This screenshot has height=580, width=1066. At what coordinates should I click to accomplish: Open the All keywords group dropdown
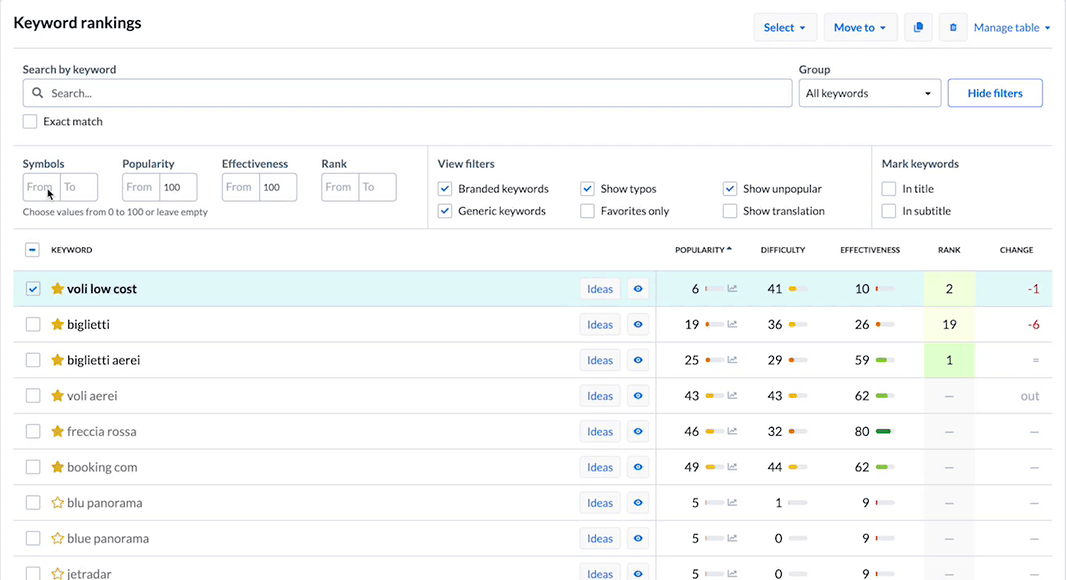[x=869, y=93]
